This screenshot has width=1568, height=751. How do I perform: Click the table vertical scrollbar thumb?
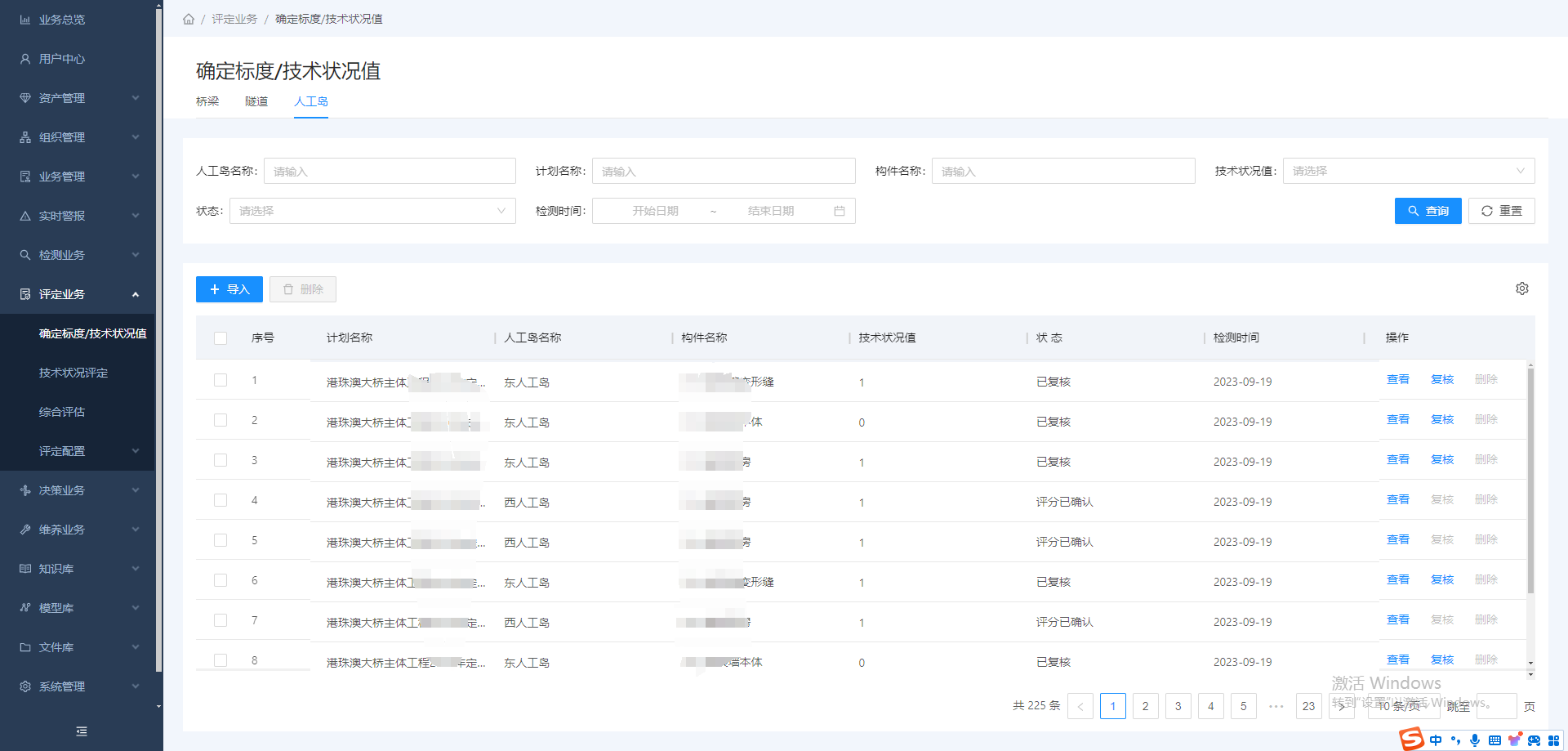1530,481
